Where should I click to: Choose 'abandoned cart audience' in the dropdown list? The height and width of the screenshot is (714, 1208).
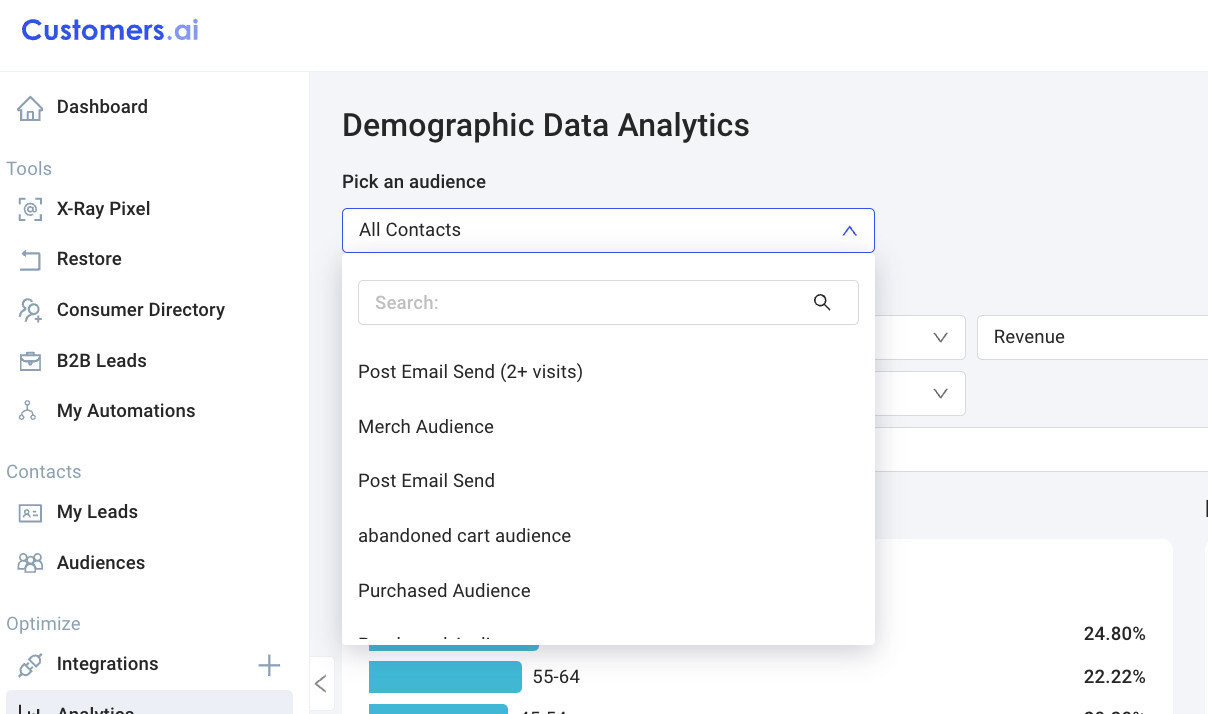[464, 535]
